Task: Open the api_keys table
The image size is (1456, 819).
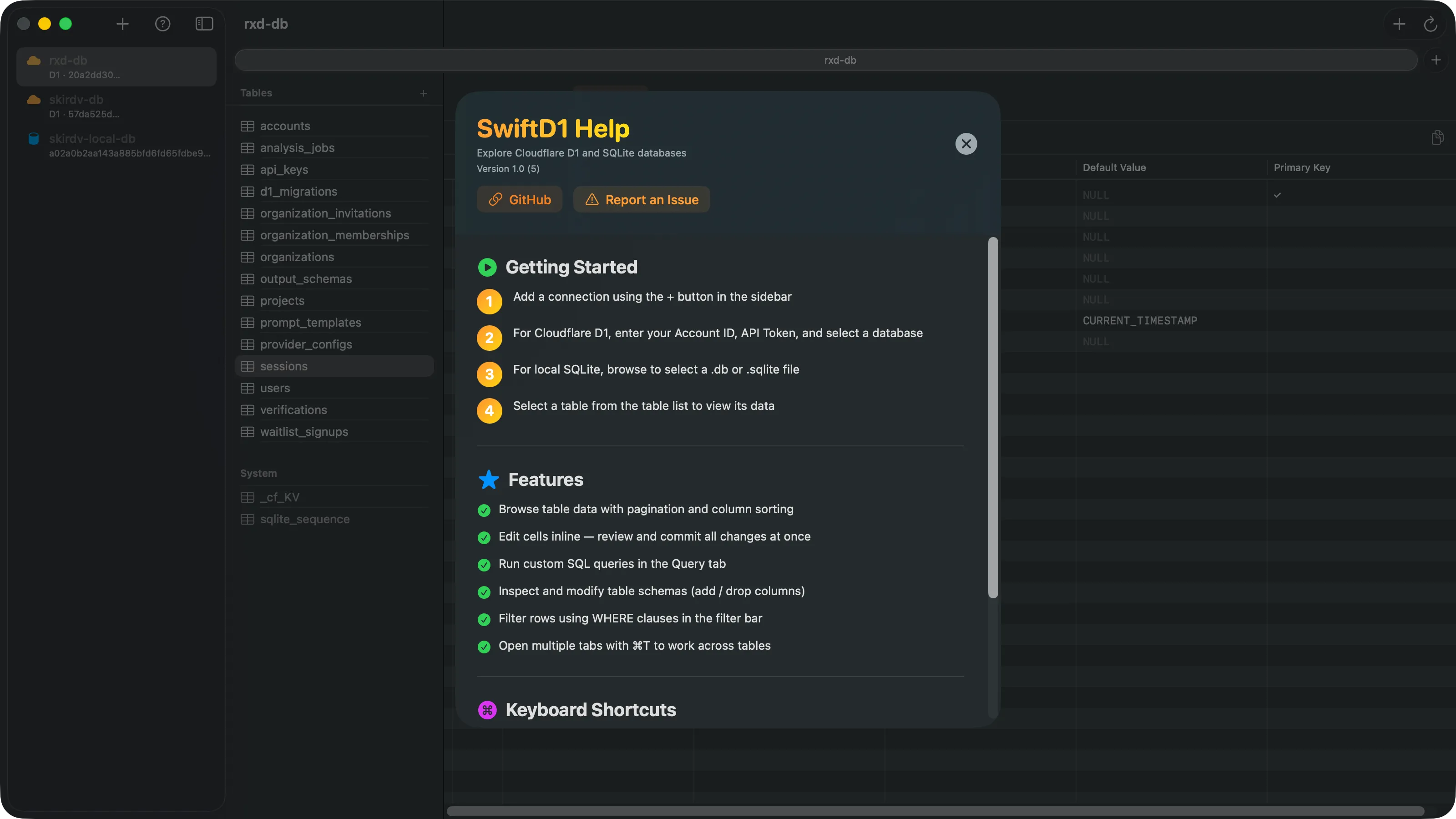Action: 284,170
